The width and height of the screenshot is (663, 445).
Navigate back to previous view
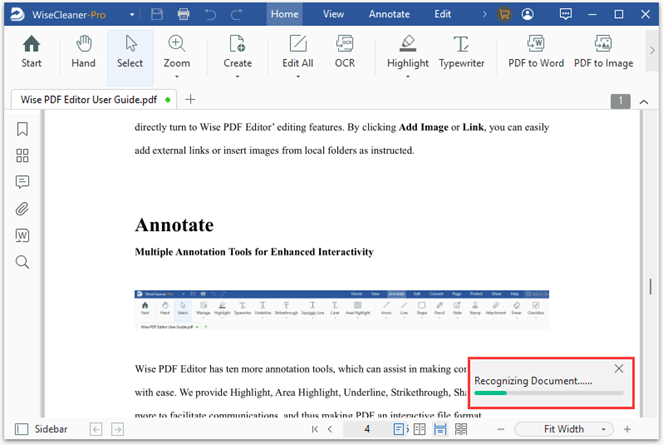(x=96, y=429)
